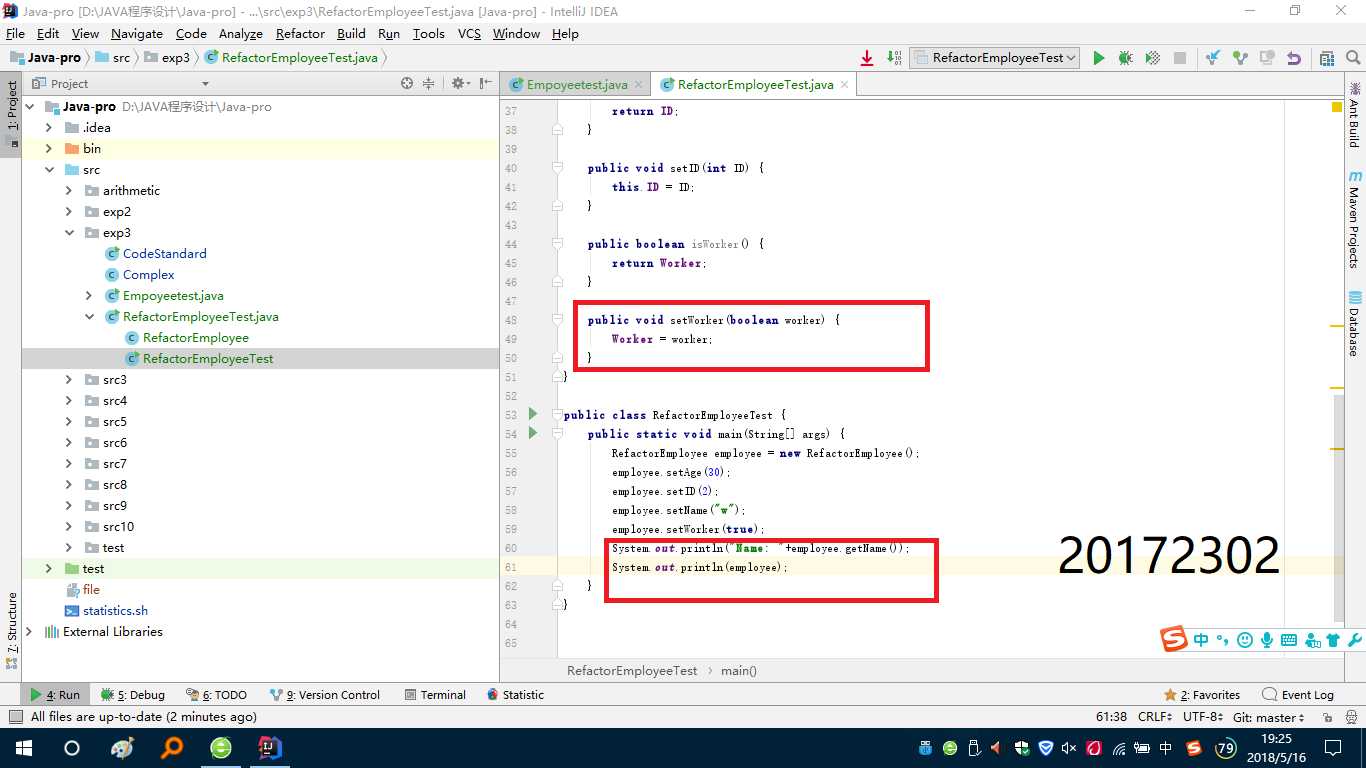The height and width of the screenshot is (768, 1366).
Task: Open the VCS menu
Action: pyautogui.click(x=469, y=34)
